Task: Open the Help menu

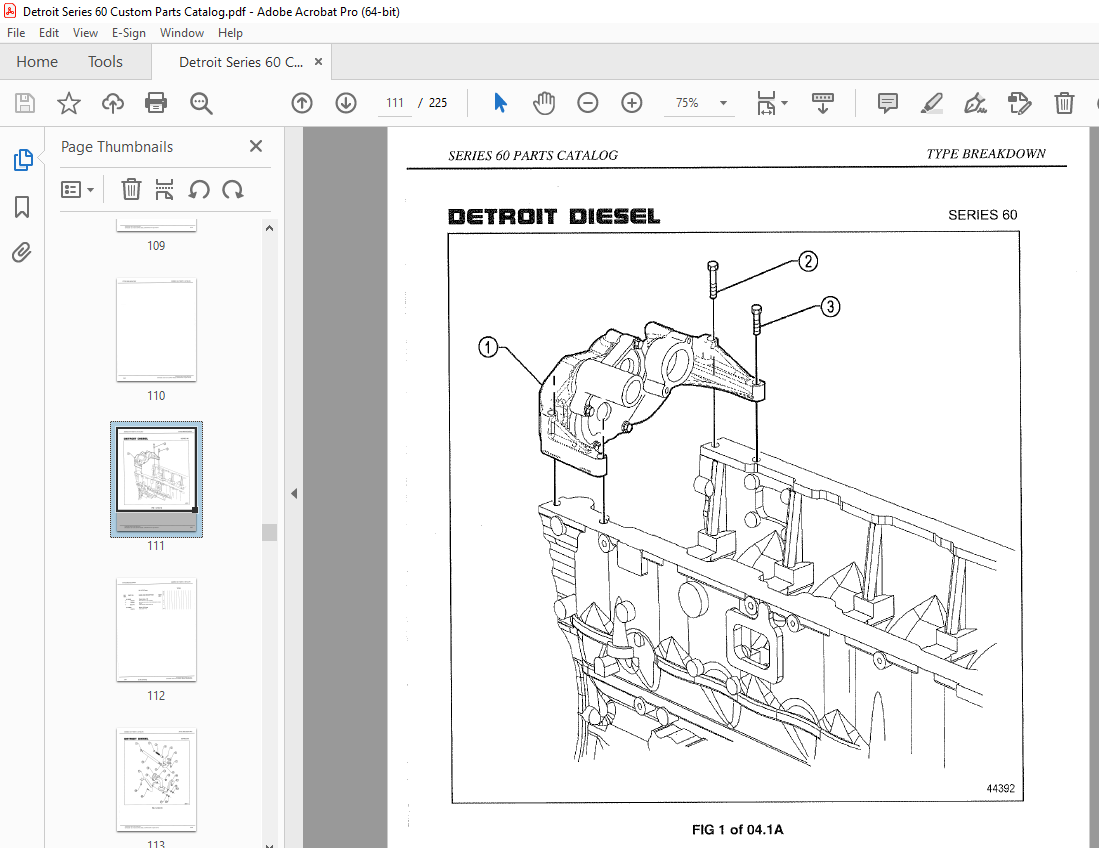Action: click(x=230, y=32)
